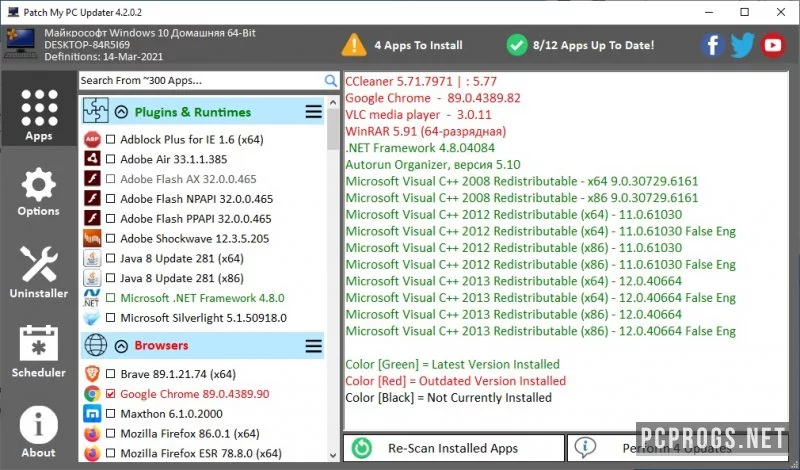
Task: Click the green Re-Scan refresh icon
Action: (362, 448)
